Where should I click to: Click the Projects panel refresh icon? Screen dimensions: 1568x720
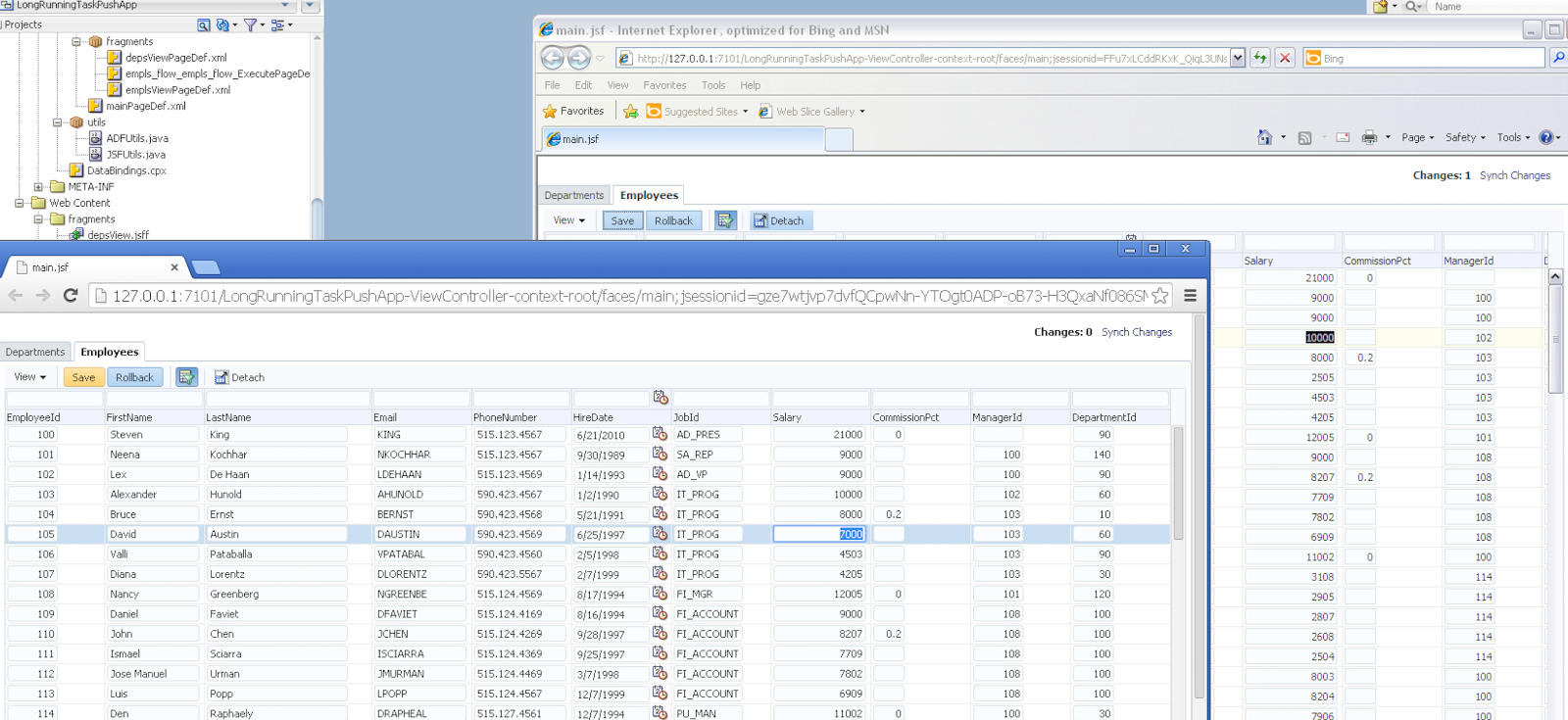coord(223,24)
